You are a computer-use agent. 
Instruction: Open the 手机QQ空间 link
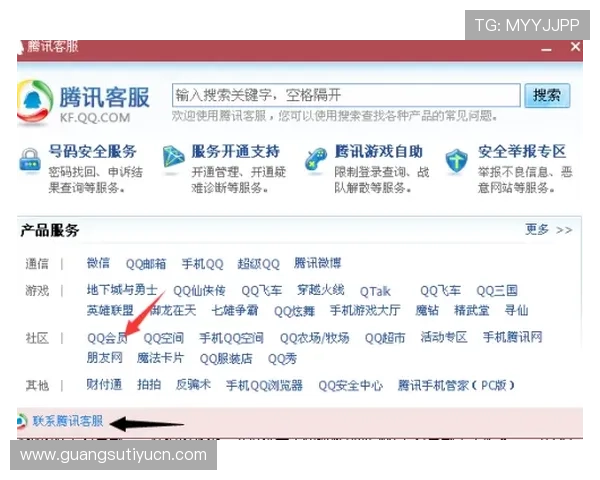tap(232, 338)
